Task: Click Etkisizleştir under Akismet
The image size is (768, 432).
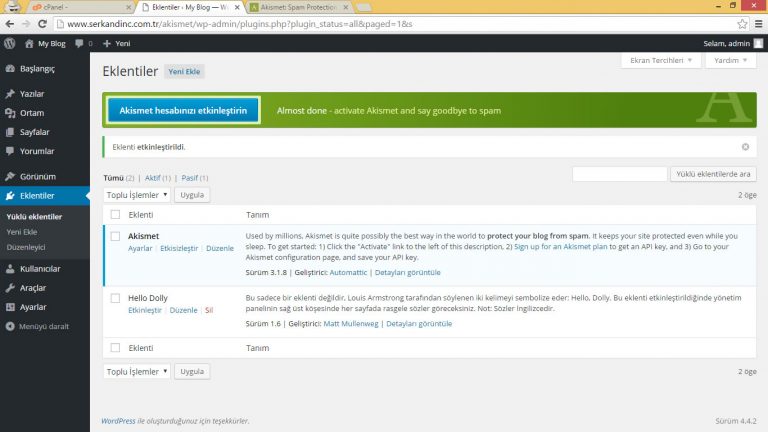Action: click(179, 248)
